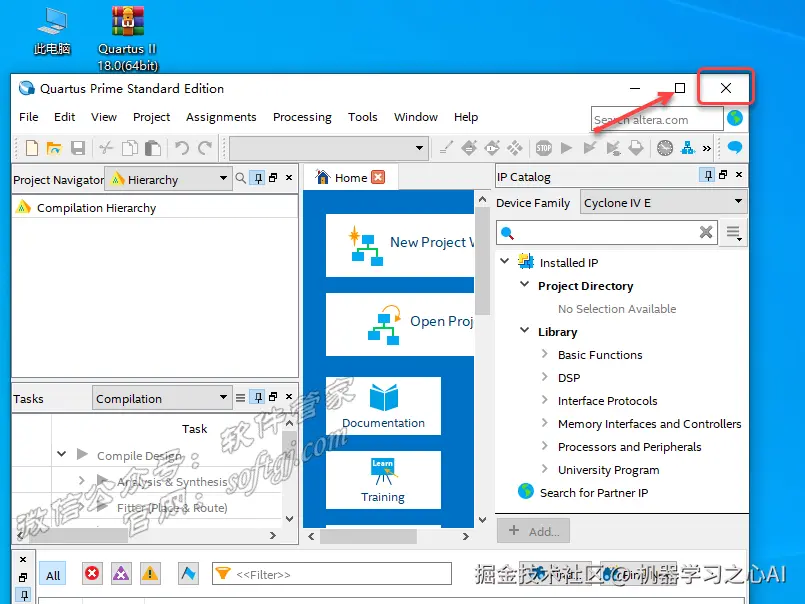Screen dimensions: 805x604
Task: Toggle pin on Project Navigator panel
Action: 258,178
